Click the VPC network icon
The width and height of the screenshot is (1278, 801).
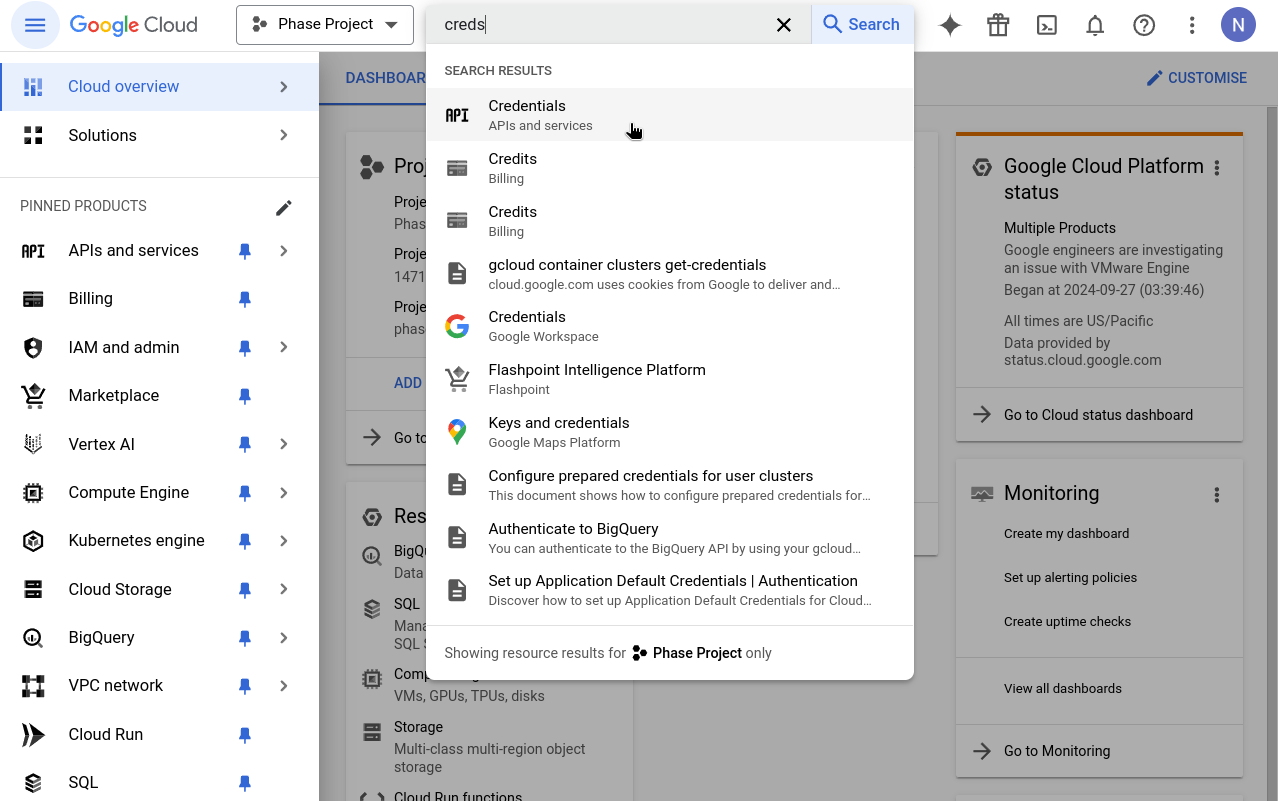click(33, 686)
